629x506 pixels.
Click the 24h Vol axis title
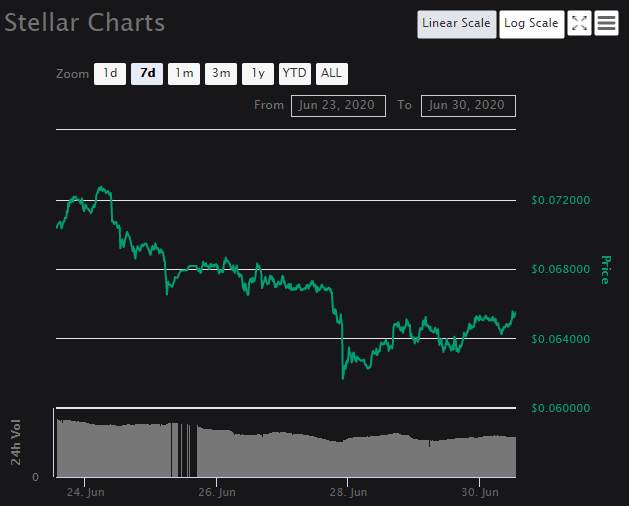click(16, 442)
